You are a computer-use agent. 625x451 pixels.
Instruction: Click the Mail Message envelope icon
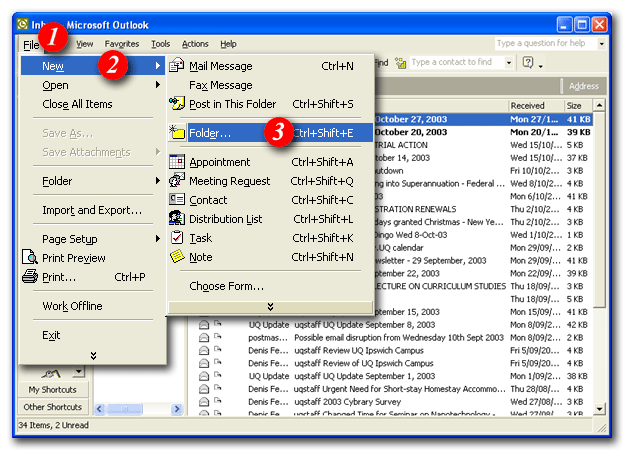click(176, 67)
